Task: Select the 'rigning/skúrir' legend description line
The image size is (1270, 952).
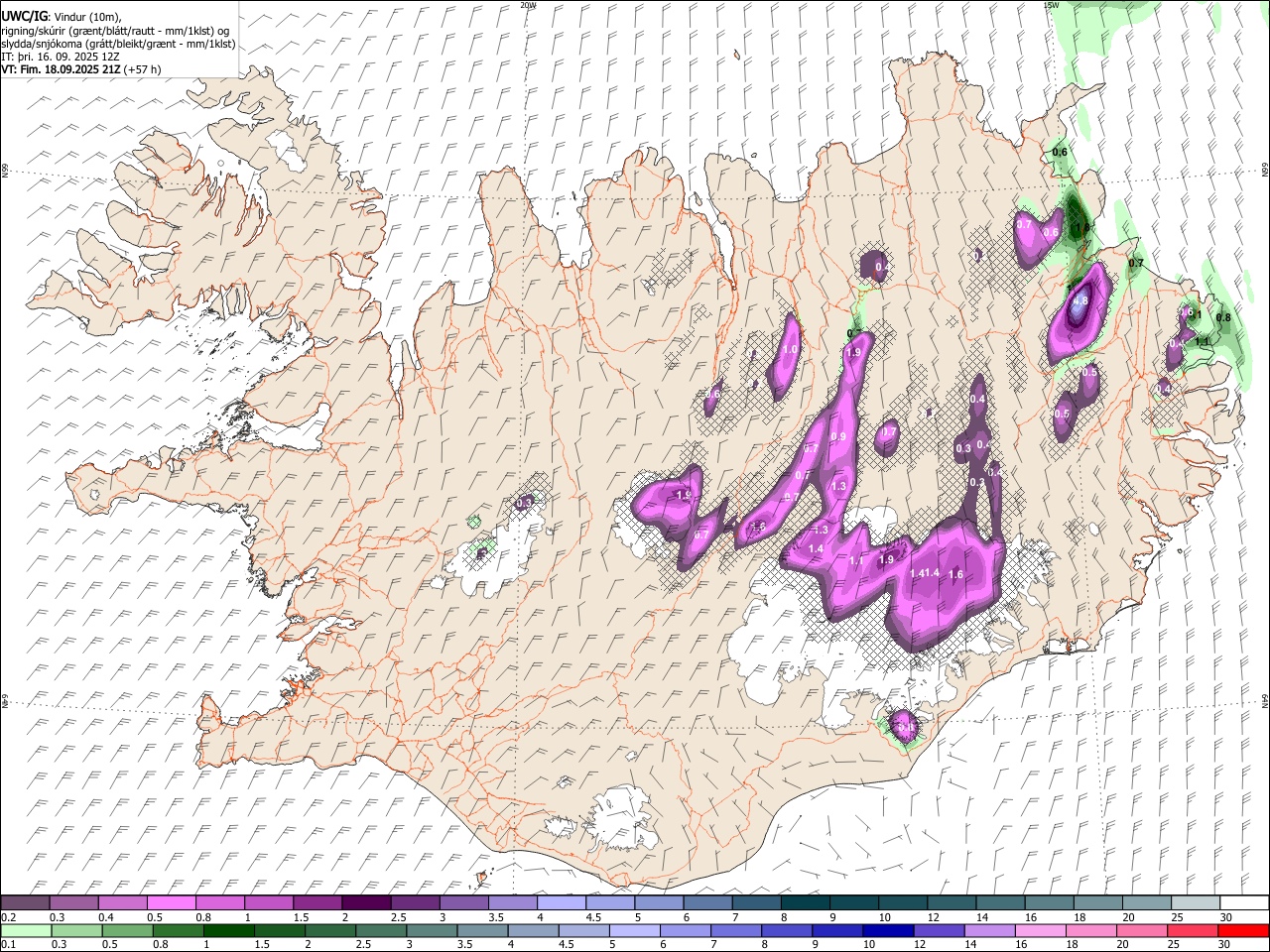Action: [115, 31]
